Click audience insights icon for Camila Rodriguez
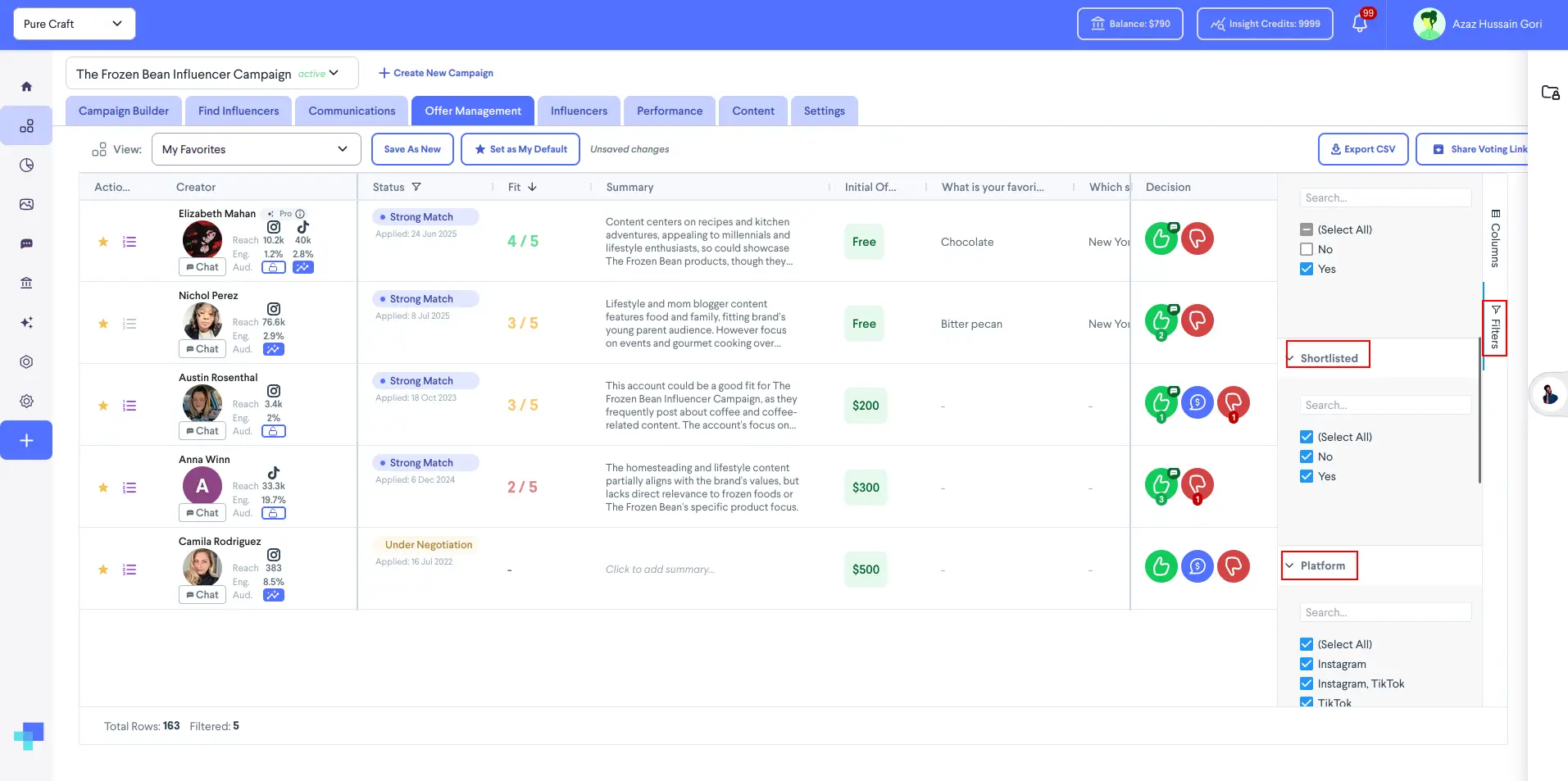 [274, 595]
